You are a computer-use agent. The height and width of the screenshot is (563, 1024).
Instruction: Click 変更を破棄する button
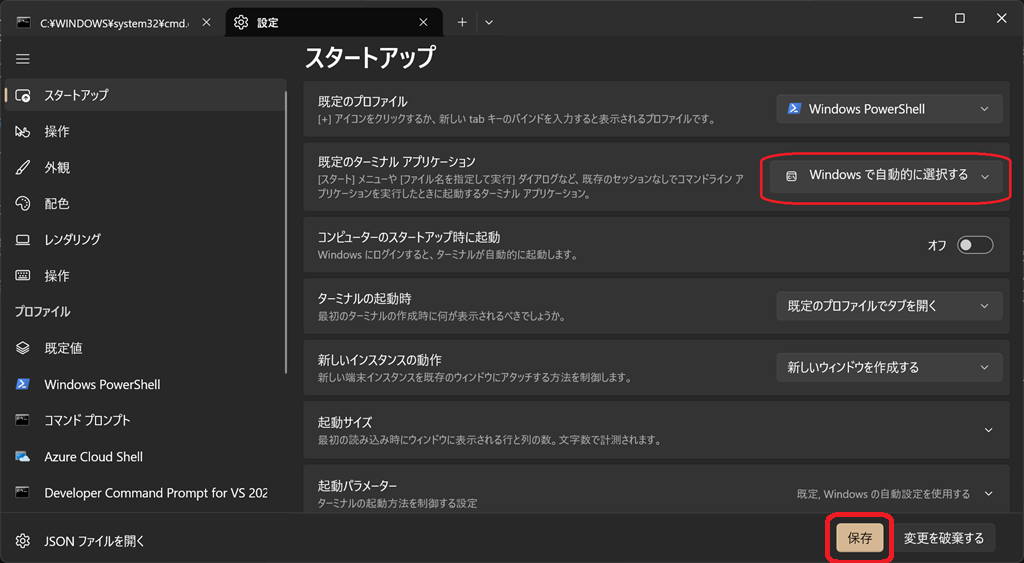pos(944,538)
